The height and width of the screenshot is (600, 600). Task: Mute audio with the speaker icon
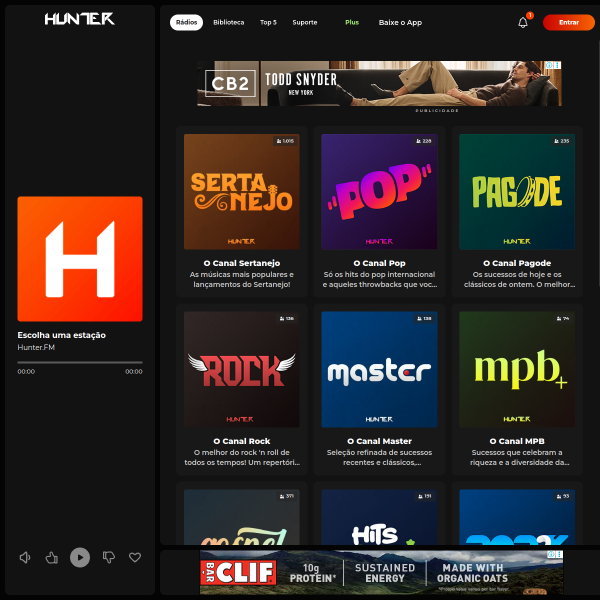[25, 558]
